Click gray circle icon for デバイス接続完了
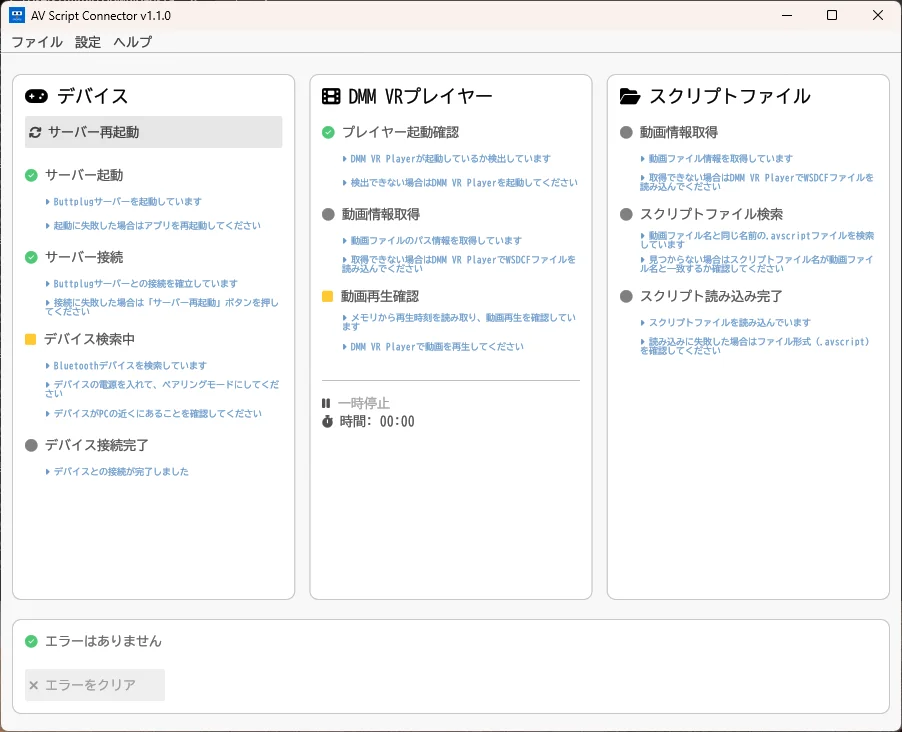902x732 pixels. click(32, 445)
